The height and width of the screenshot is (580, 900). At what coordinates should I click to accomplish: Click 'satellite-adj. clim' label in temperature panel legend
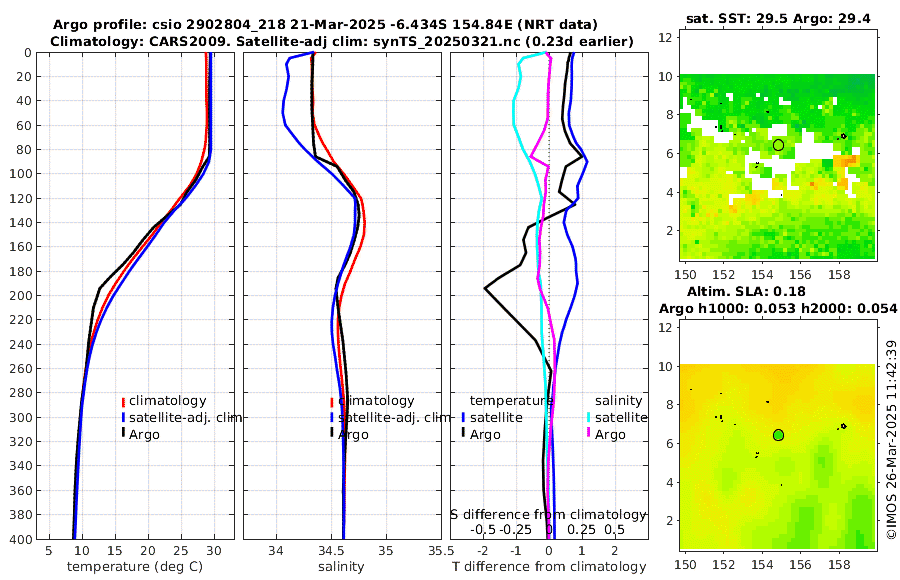(x=185, y=417)
